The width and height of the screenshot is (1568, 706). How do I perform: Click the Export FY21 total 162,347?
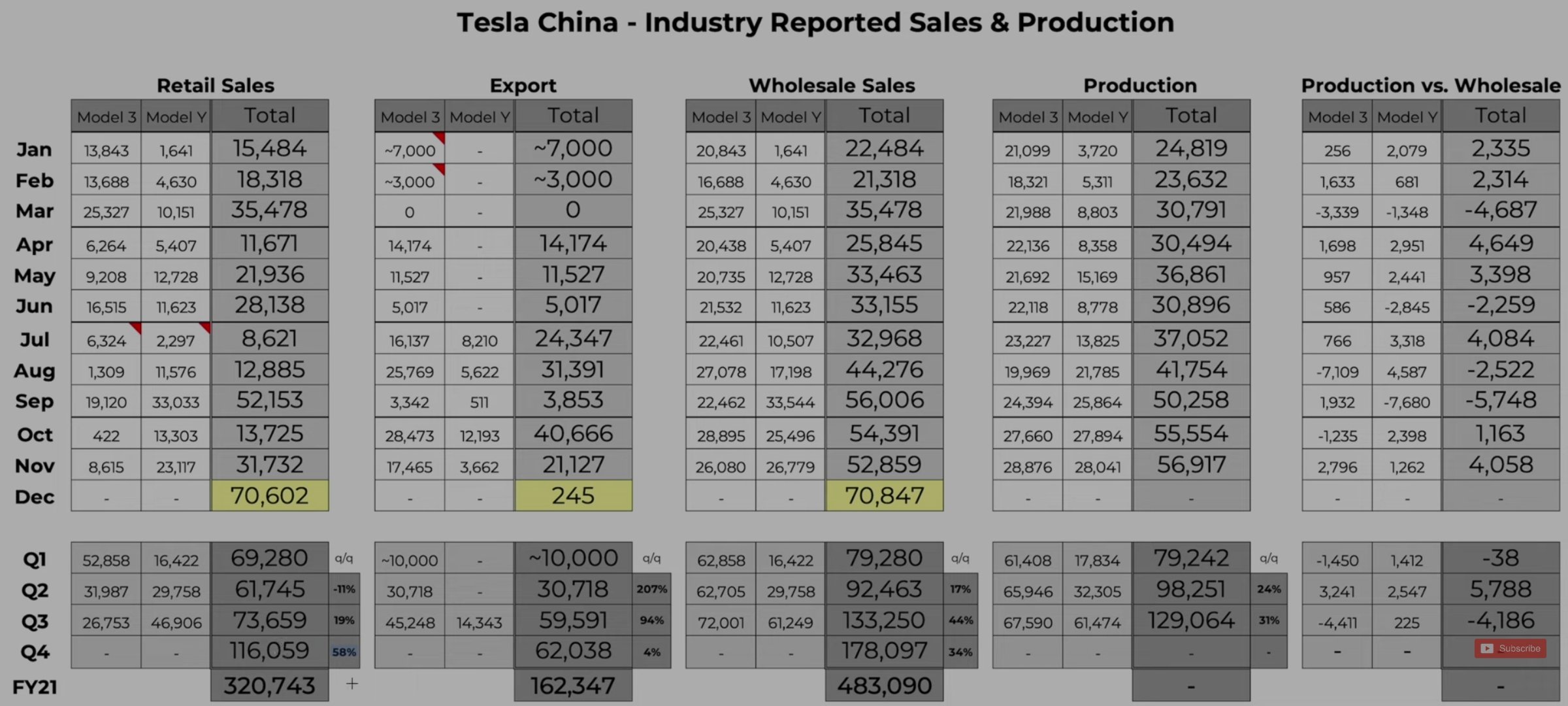(573, 686)
